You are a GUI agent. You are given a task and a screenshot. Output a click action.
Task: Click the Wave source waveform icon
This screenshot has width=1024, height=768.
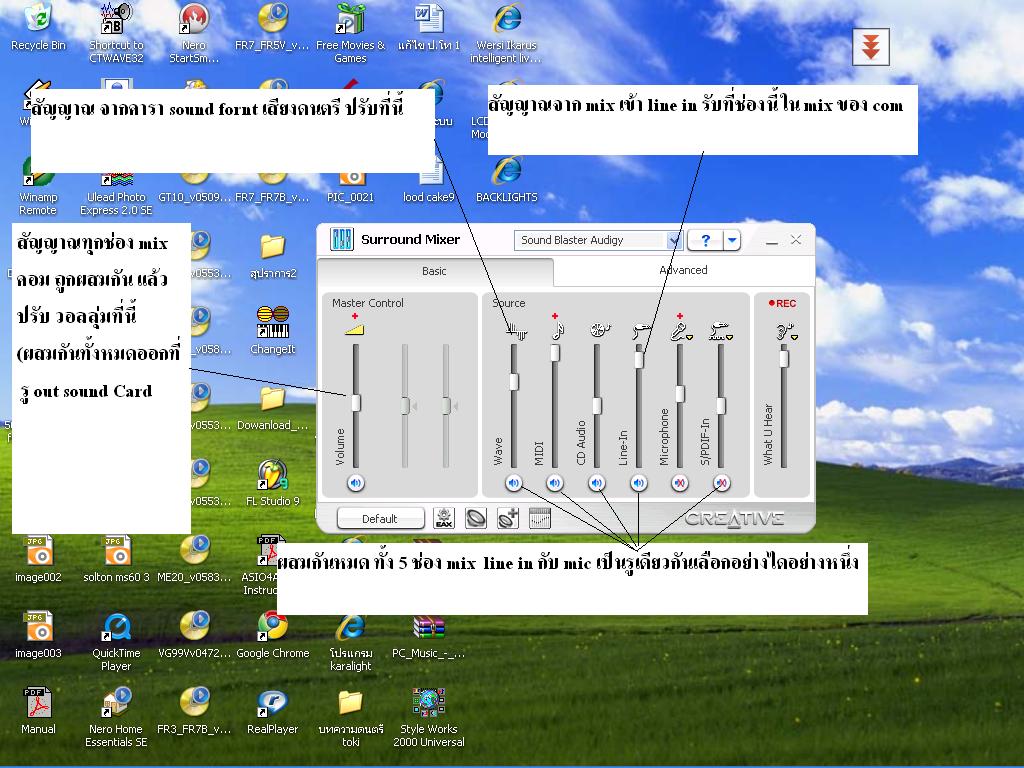pos(517,332)
